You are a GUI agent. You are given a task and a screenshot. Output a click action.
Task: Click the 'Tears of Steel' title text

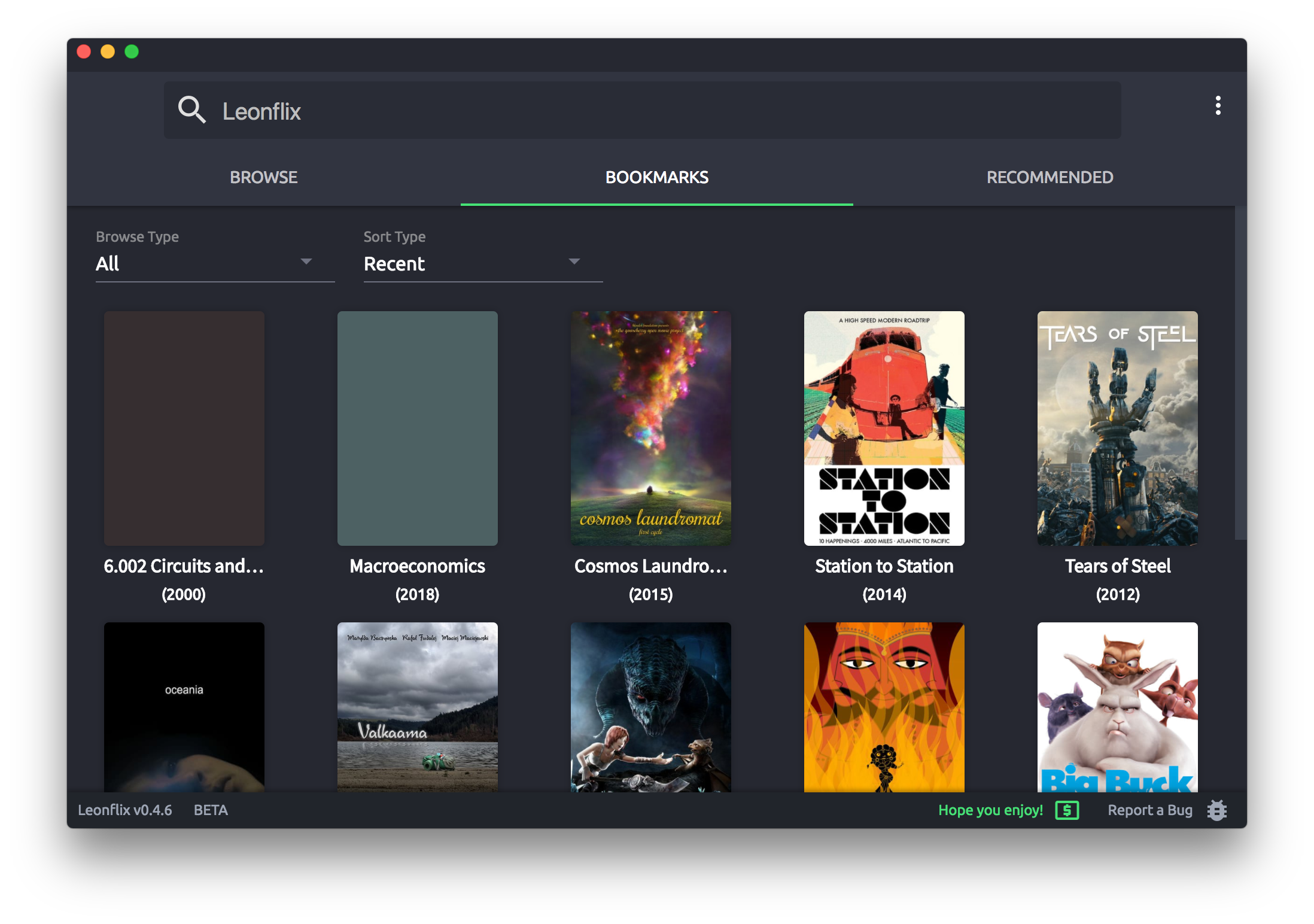tap(1118, 566)
